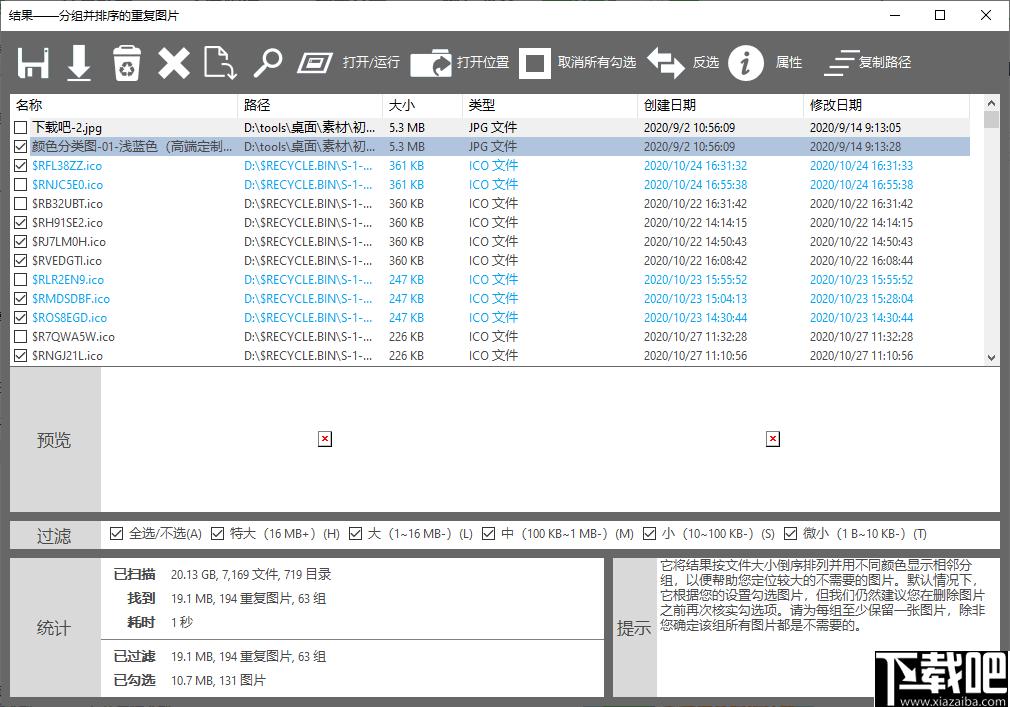Click the 10.7 MB, 131 图片 selected statistic

[x=218, y=680]
